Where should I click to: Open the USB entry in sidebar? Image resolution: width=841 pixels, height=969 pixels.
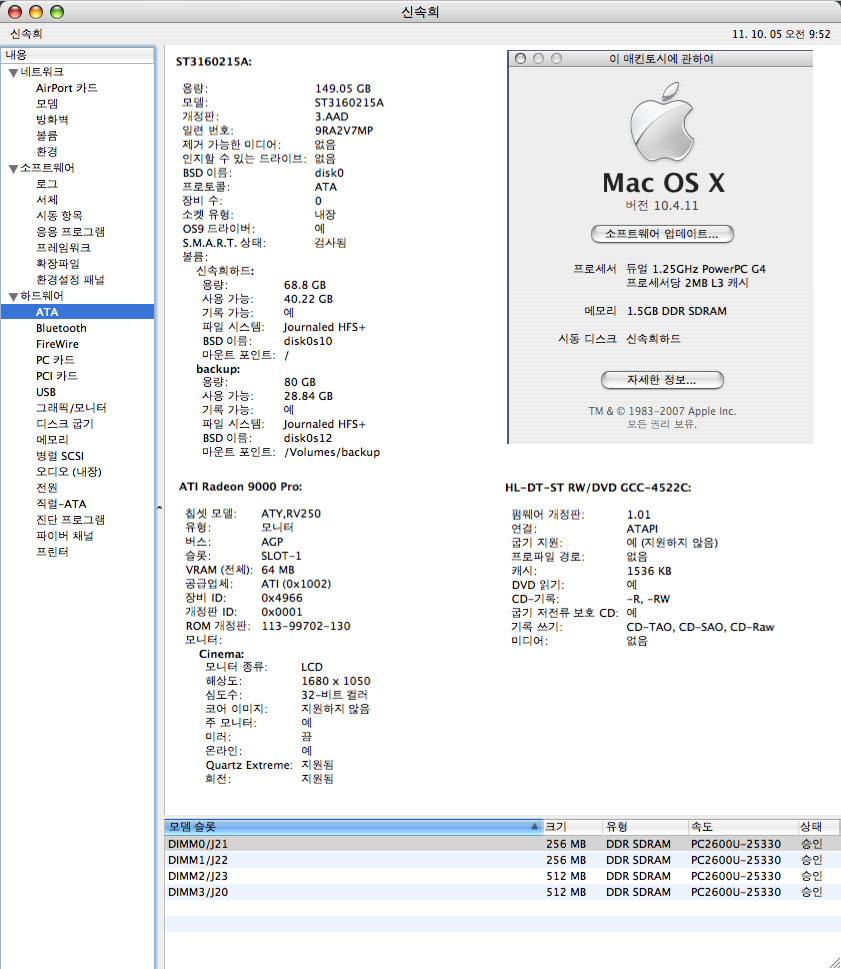pos(46,392)
